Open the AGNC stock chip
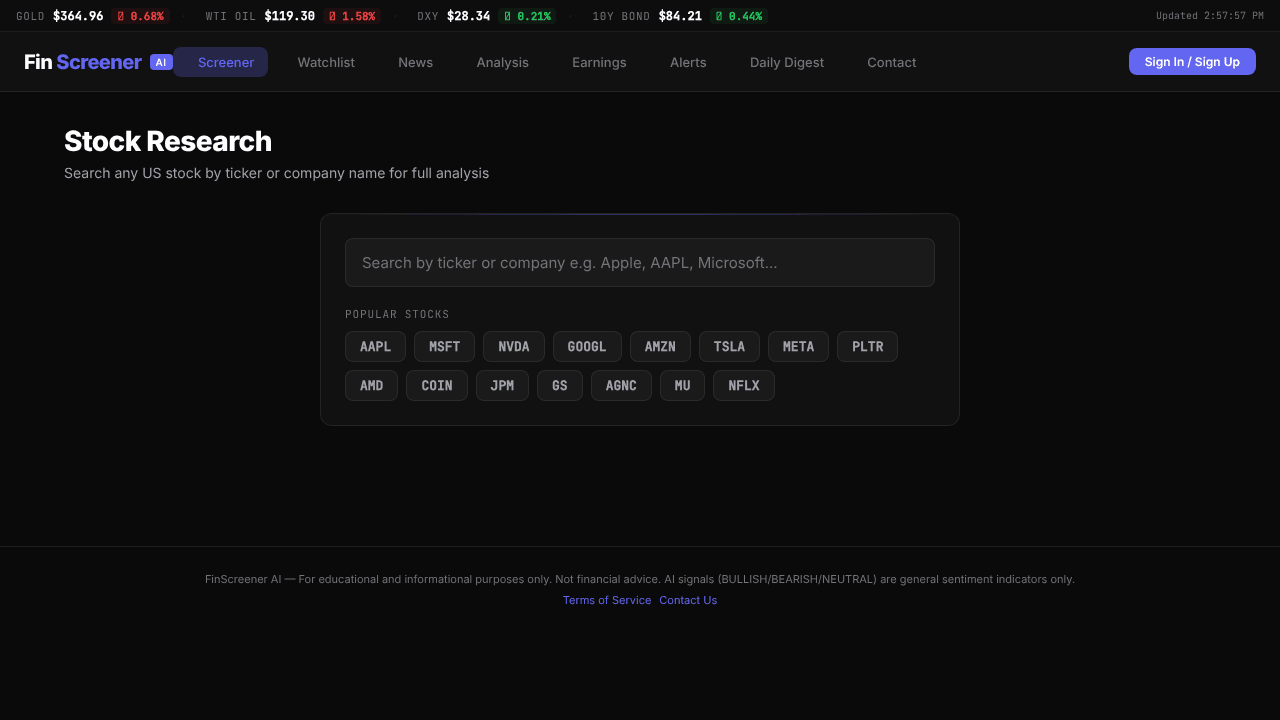The image size is (1280, 720). tap(621, 385)
